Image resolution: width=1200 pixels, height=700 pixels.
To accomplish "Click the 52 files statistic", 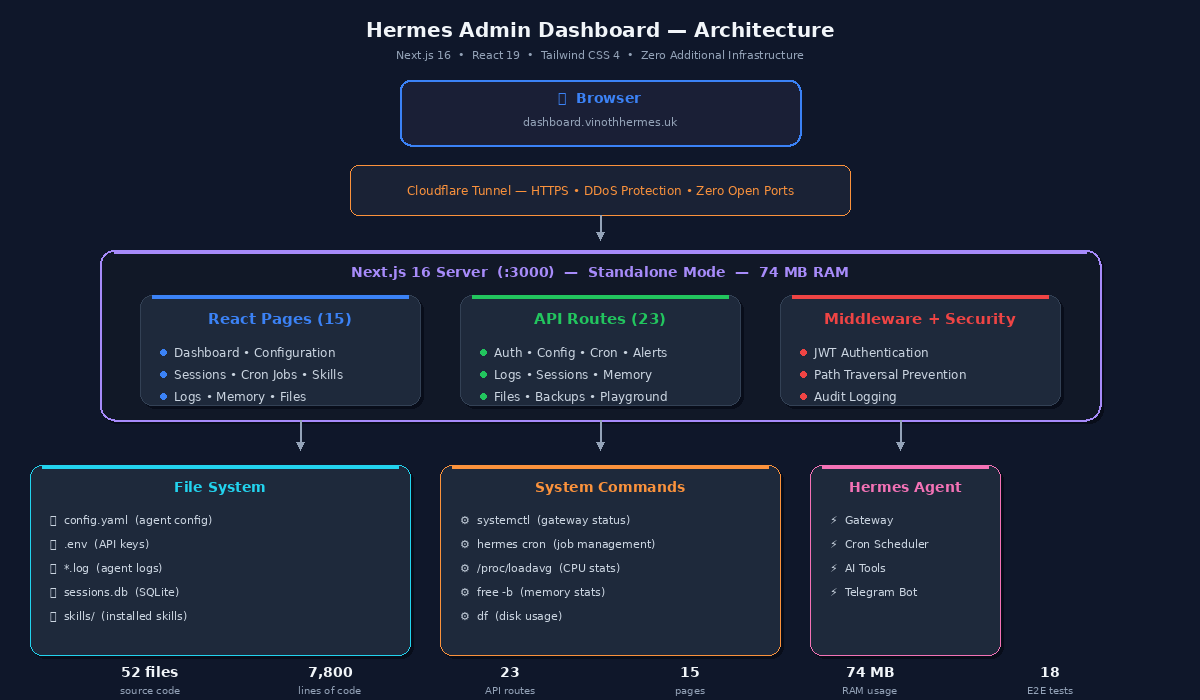I will [x=150, y=680].
